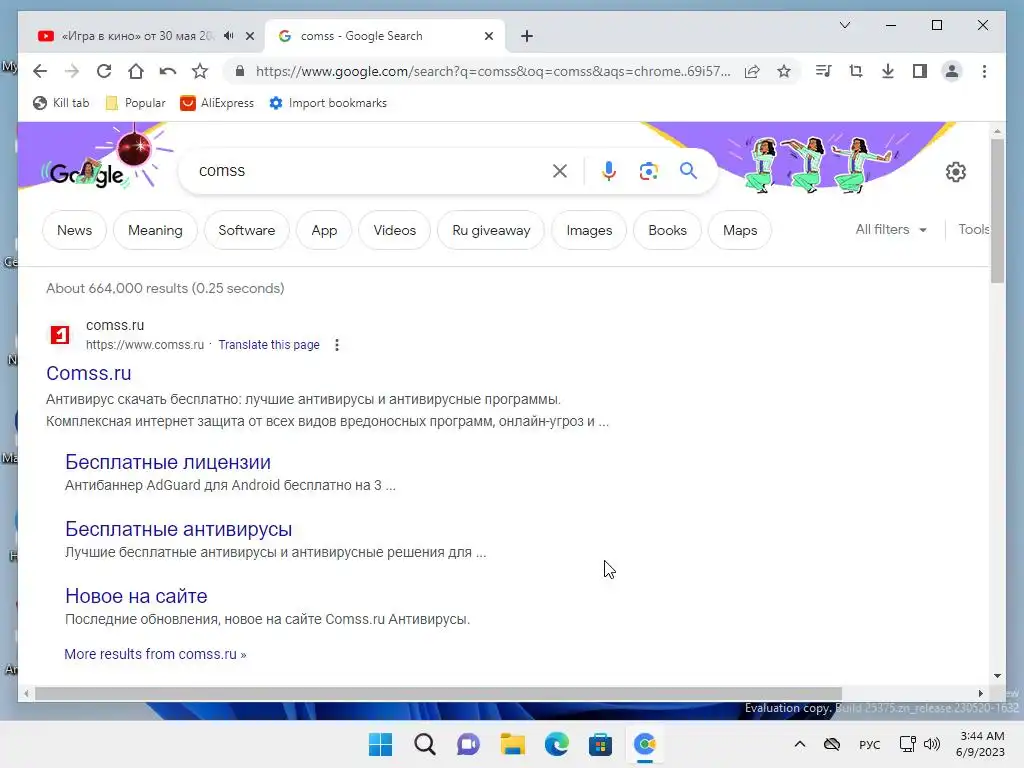The width and height of the screenshot is (1024, 768).
Task: Click the star icon left of address bar
Action: [x=200, y=71]
